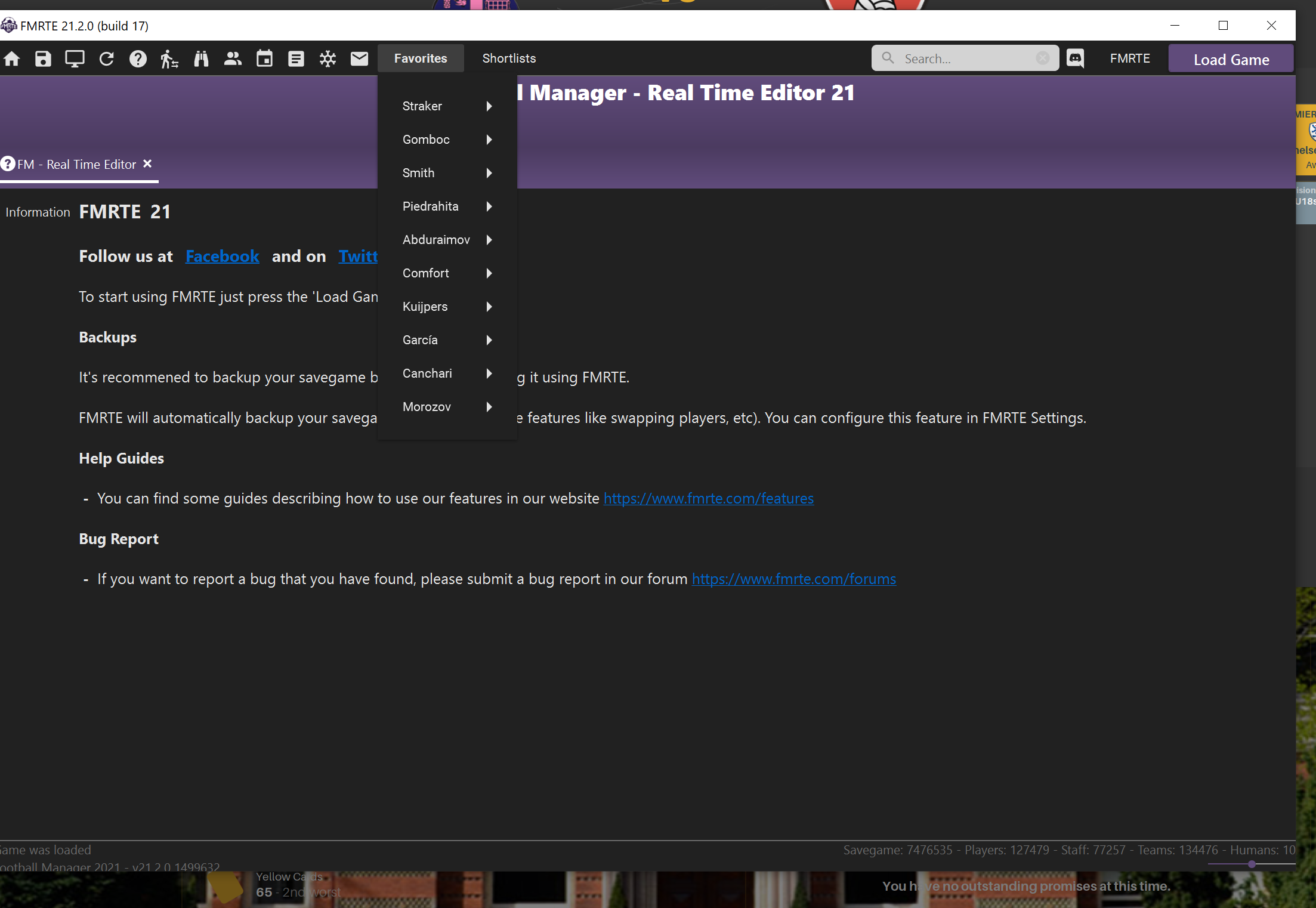This screenshot has width=1316, height=908.
Task: Open the Discord chat icon
Action: pyautogui.click(x=1075, y=58)
